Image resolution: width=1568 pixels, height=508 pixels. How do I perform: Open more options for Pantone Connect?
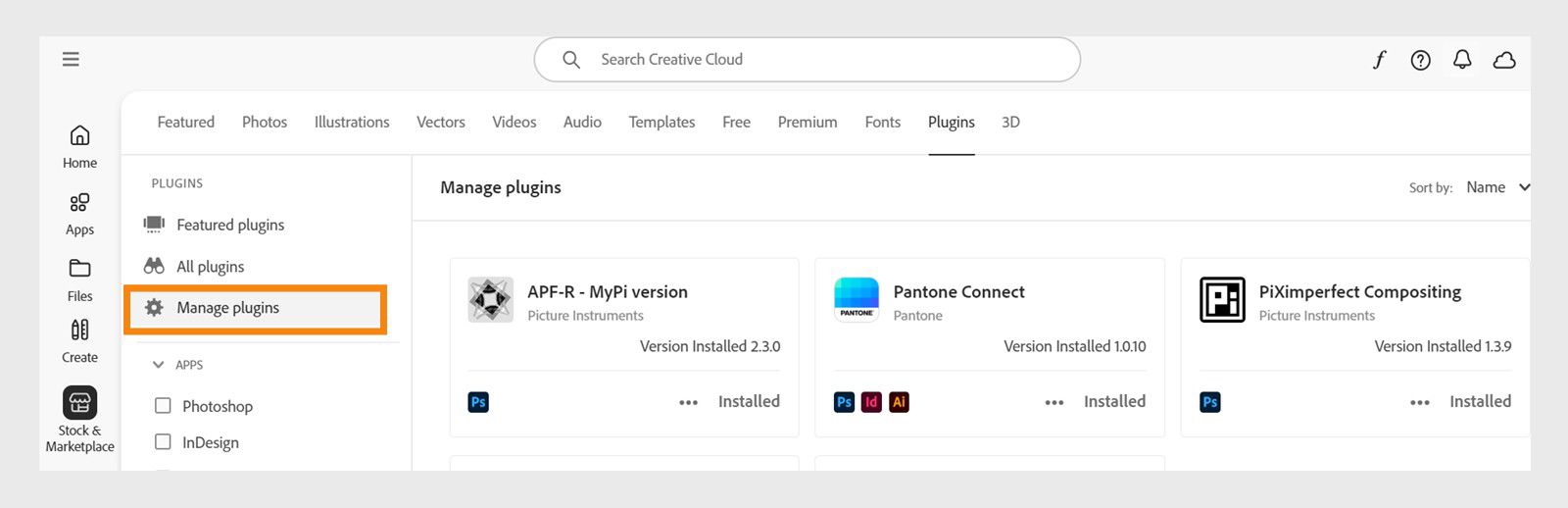tap(1053, 402)
